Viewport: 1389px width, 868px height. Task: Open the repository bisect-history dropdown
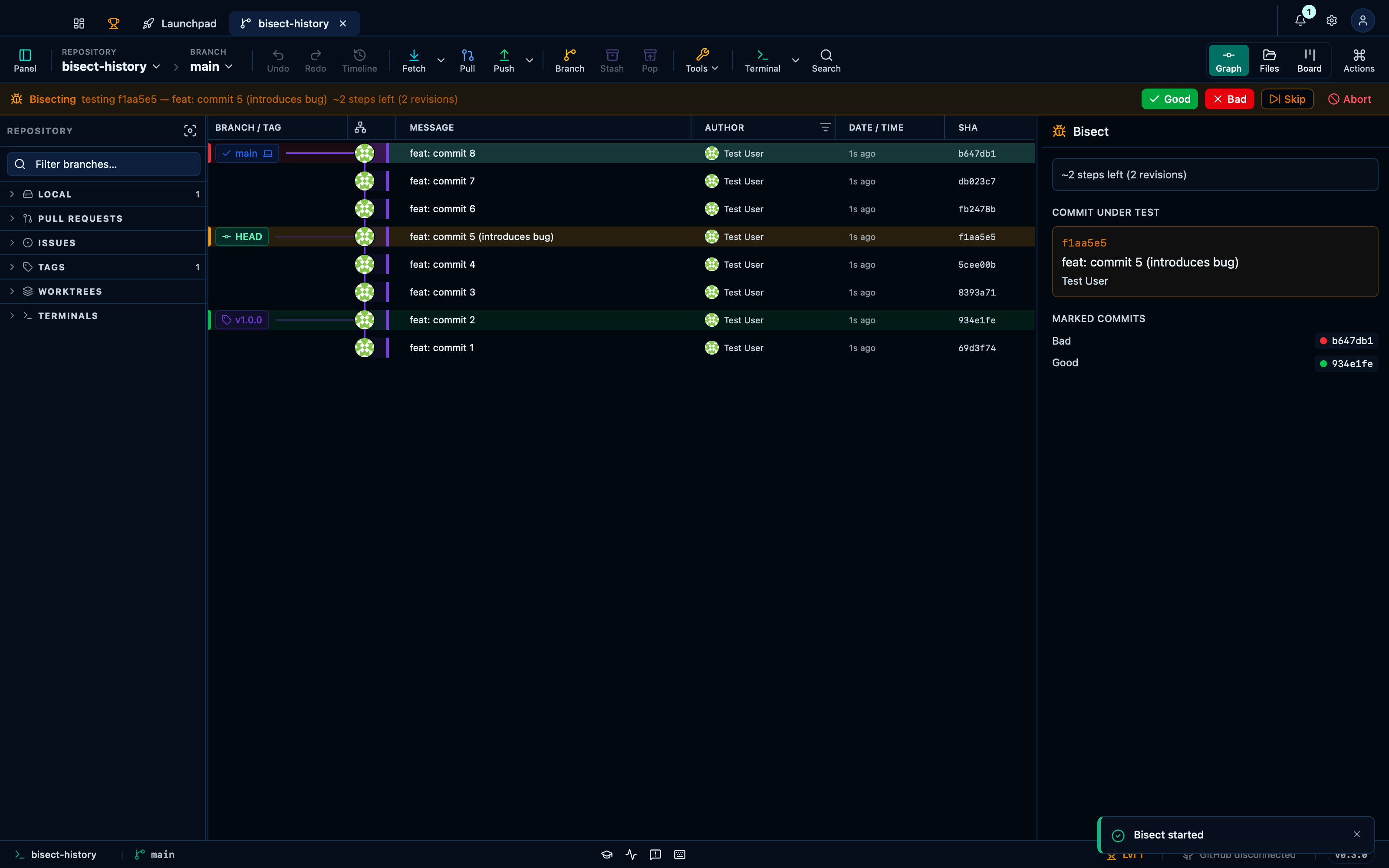pos(111,66)
